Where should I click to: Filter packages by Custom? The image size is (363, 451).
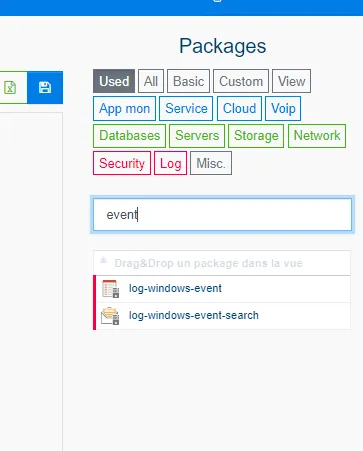[241, 81]
